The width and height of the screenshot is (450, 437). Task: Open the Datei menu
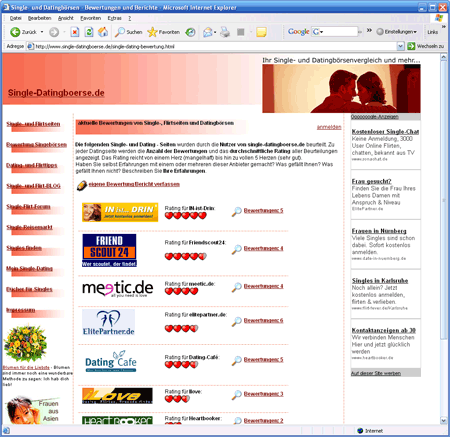(x=15, y=18)
